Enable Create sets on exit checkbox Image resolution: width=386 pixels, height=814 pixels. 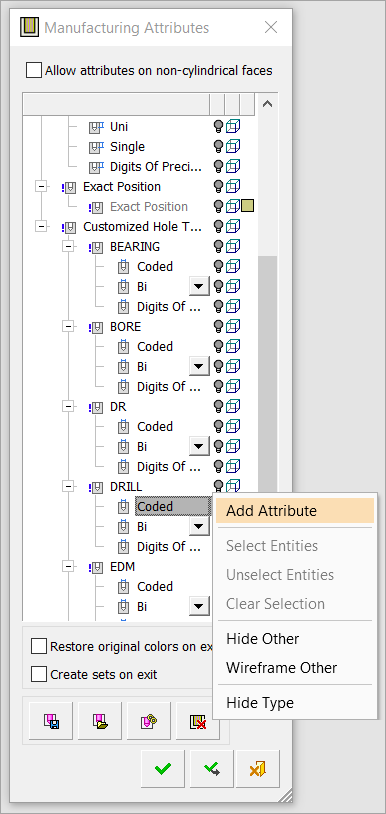[39, 674]
